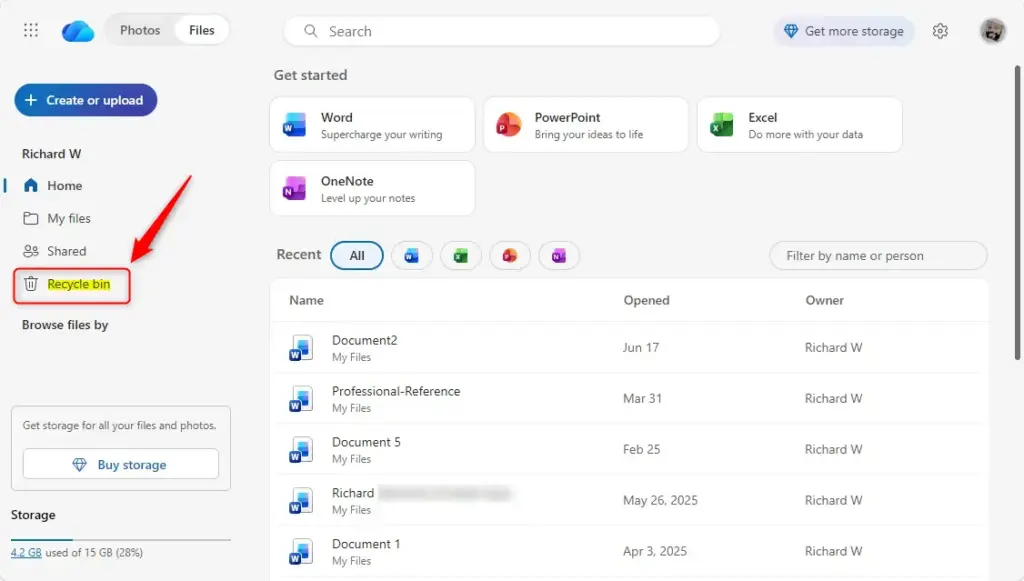Click Word file icon beside Professional-Reference
This screenshot has height=581, width=1024.
tap(301, 399)
